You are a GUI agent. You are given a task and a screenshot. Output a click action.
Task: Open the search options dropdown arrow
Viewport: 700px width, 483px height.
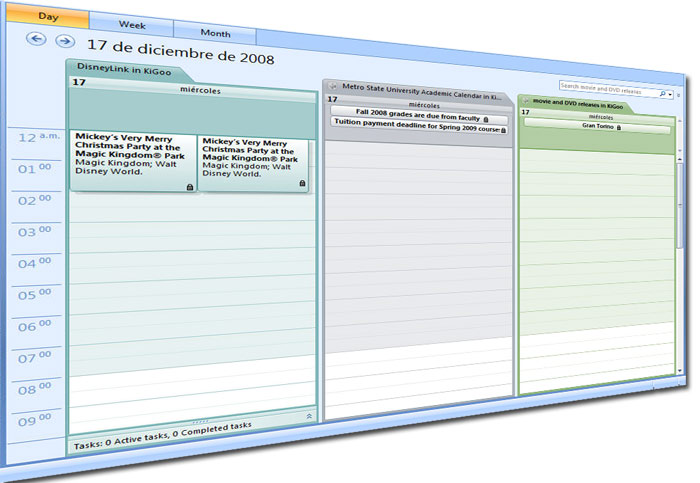coord(670,95)
